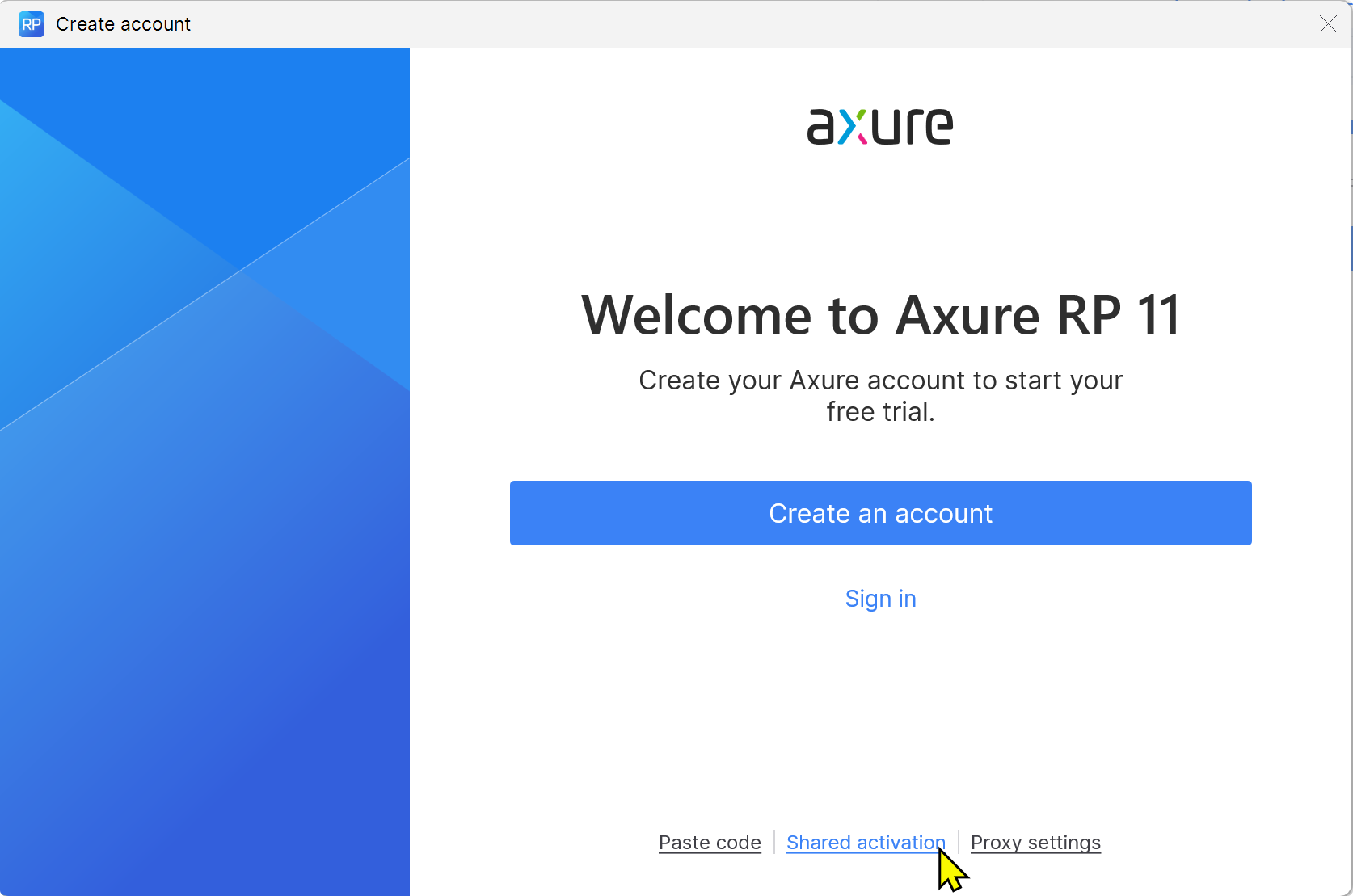Click the 'Create account' window title text

[x=123, y=24]
